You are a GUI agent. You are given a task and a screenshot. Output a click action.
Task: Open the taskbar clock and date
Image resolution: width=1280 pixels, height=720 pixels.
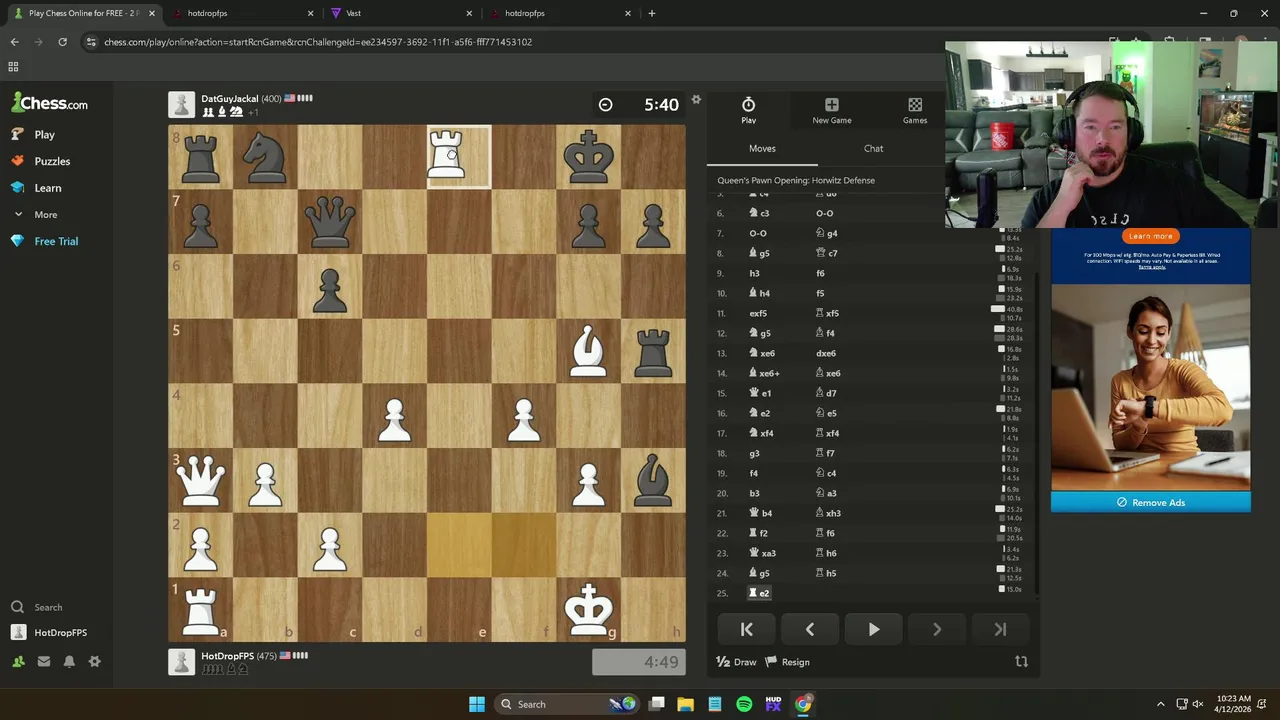tap(1233, 704)
